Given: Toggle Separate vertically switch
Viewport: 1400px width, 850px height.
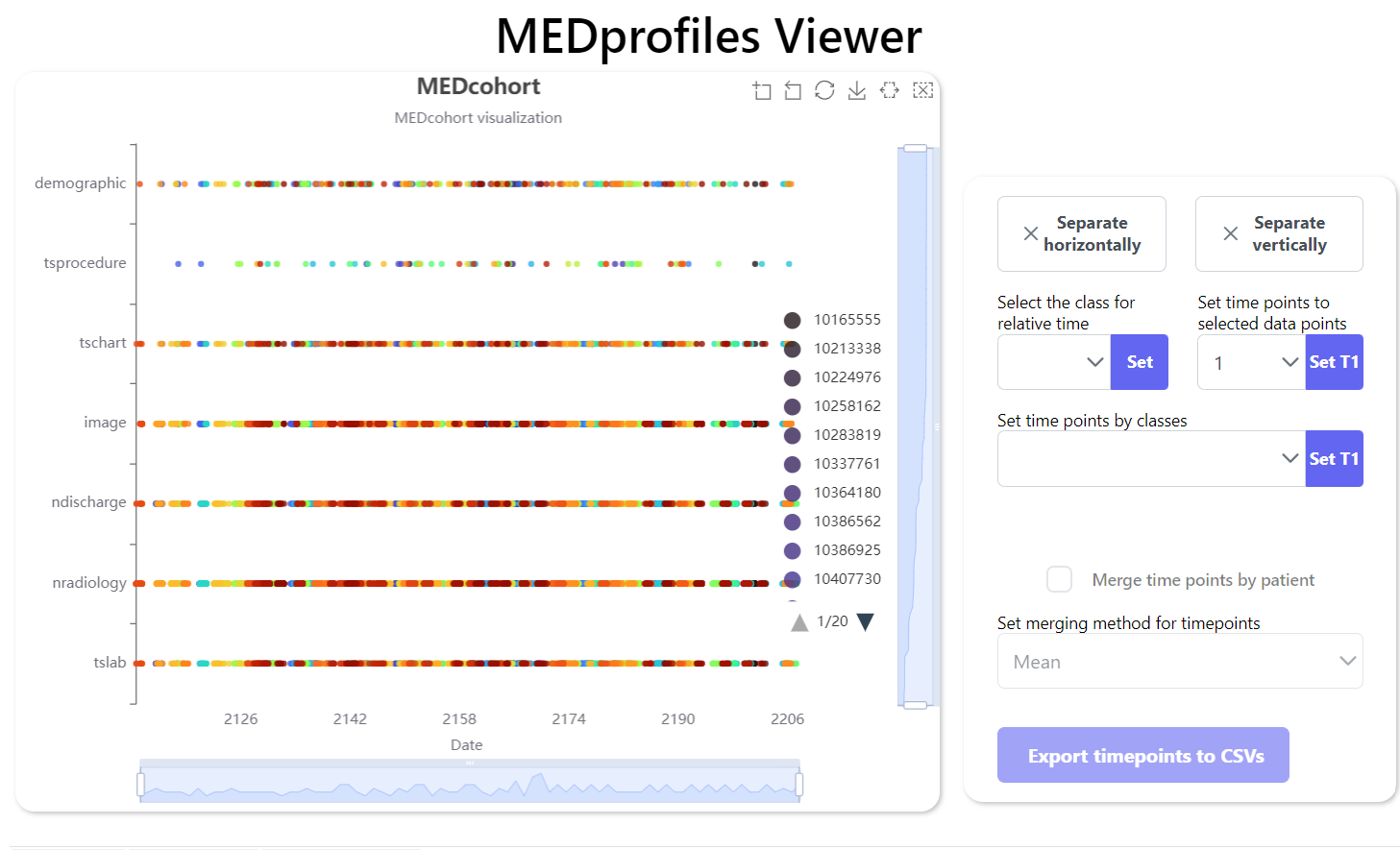Looking at the screenshot, I should (x=1278, y=233).
